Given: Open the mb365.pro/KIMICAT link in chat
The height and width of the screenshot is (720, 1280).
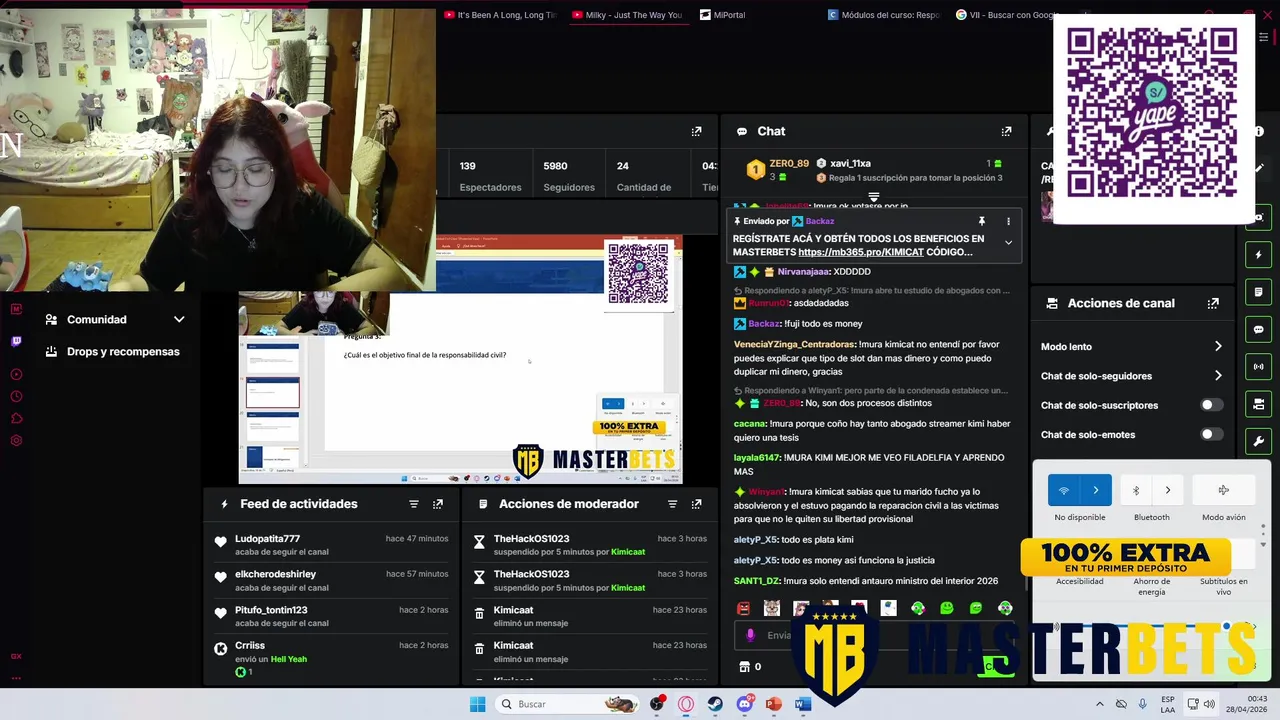Looking at the screenshot, I should click(860, 252).
